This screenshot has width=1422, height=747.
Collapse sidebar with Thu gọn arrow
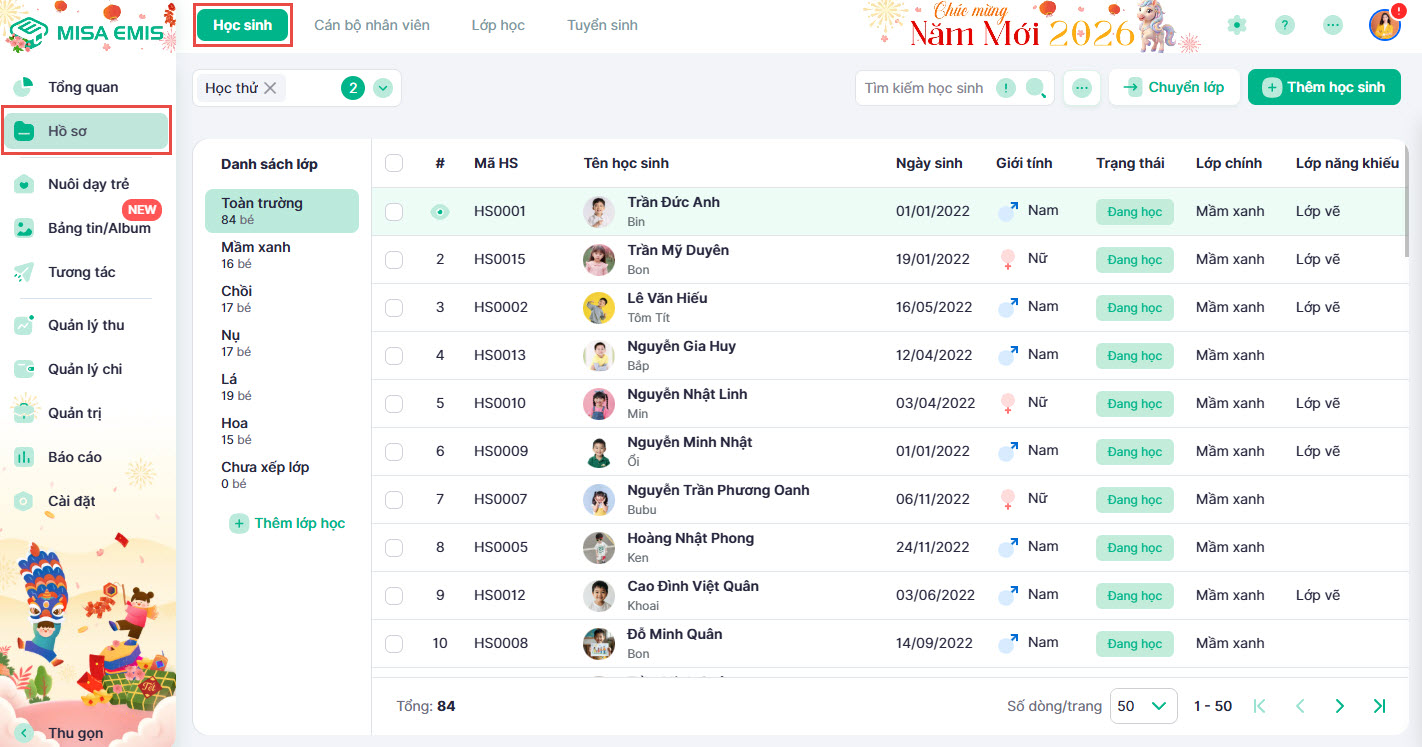pos(24,733)
